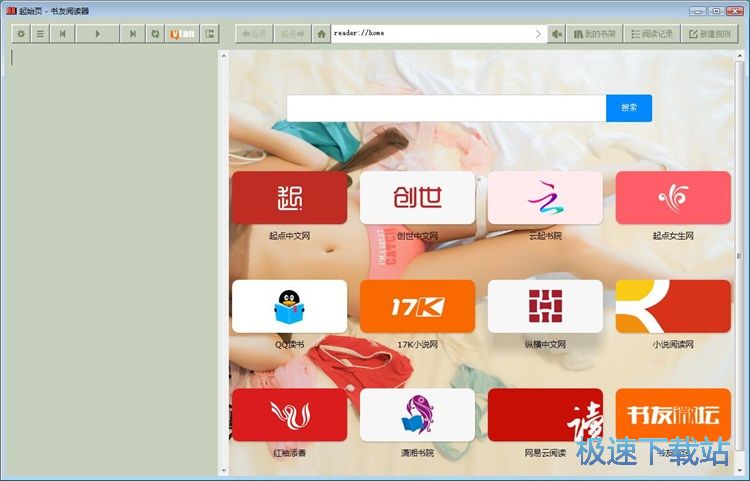Toggle the mute speaker icon
The image size is (750, 481).
click(x=557, y=34)
